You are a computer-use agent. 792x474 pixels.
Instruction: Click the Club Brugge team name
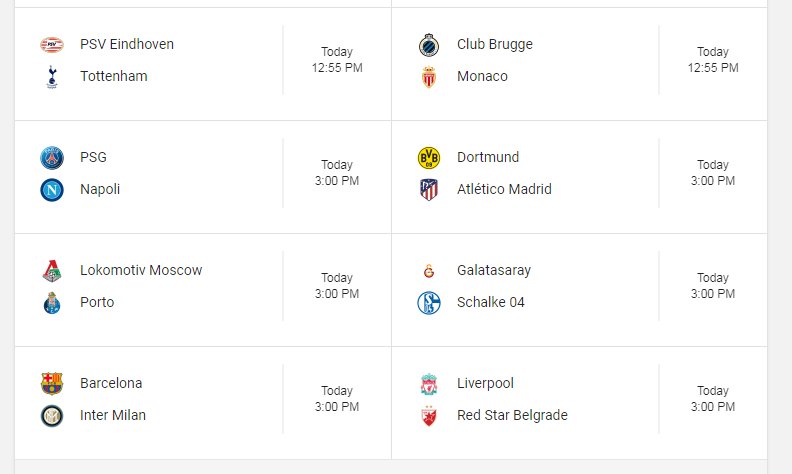(494, 44)
